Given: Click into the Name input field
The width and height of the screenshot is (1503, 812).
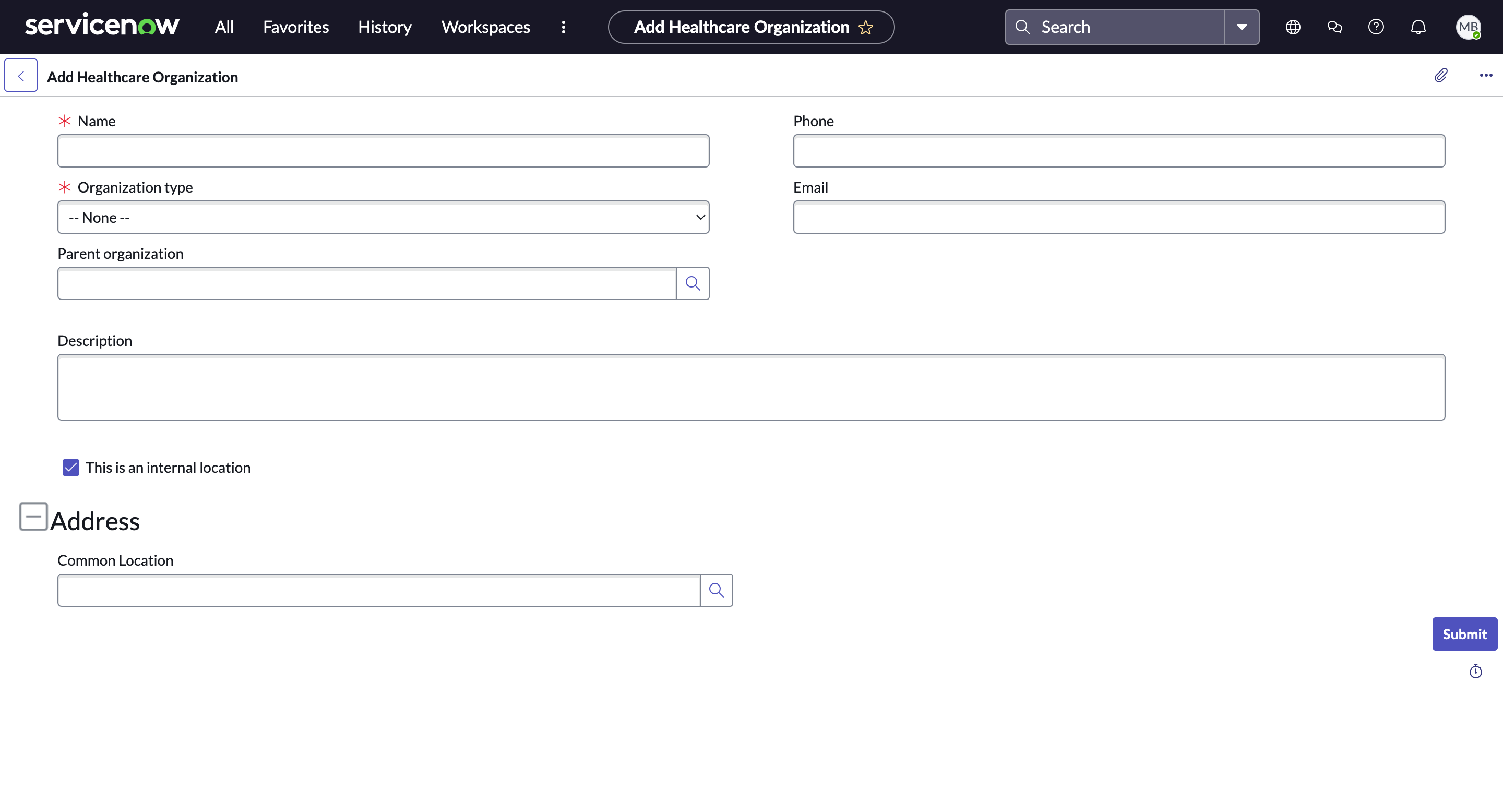Looking at the screenshot, I should point(384,151).
